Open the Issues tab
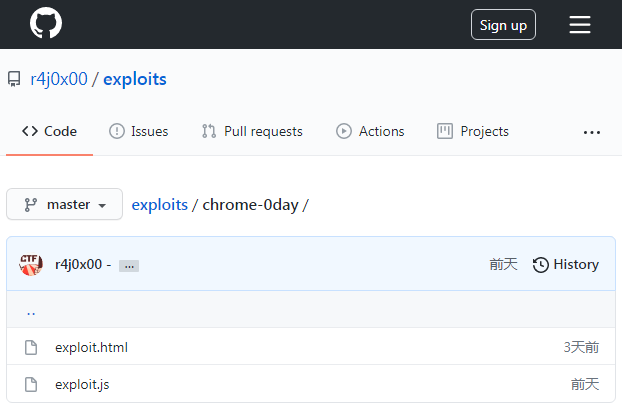This screenshot has width=622, height=408. (x=139, y=131)
